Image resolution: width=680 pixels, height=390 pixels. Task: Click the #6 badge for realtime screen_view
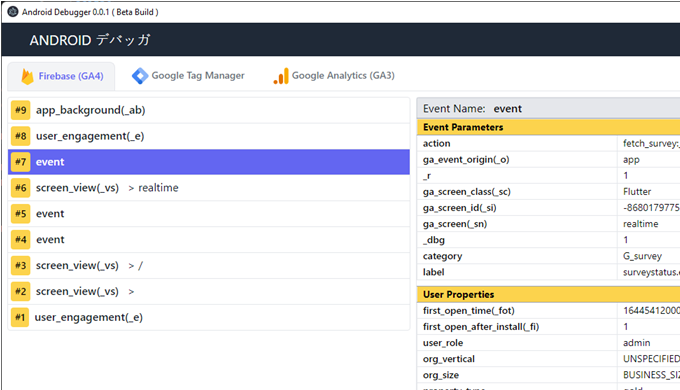coord(20,188)
